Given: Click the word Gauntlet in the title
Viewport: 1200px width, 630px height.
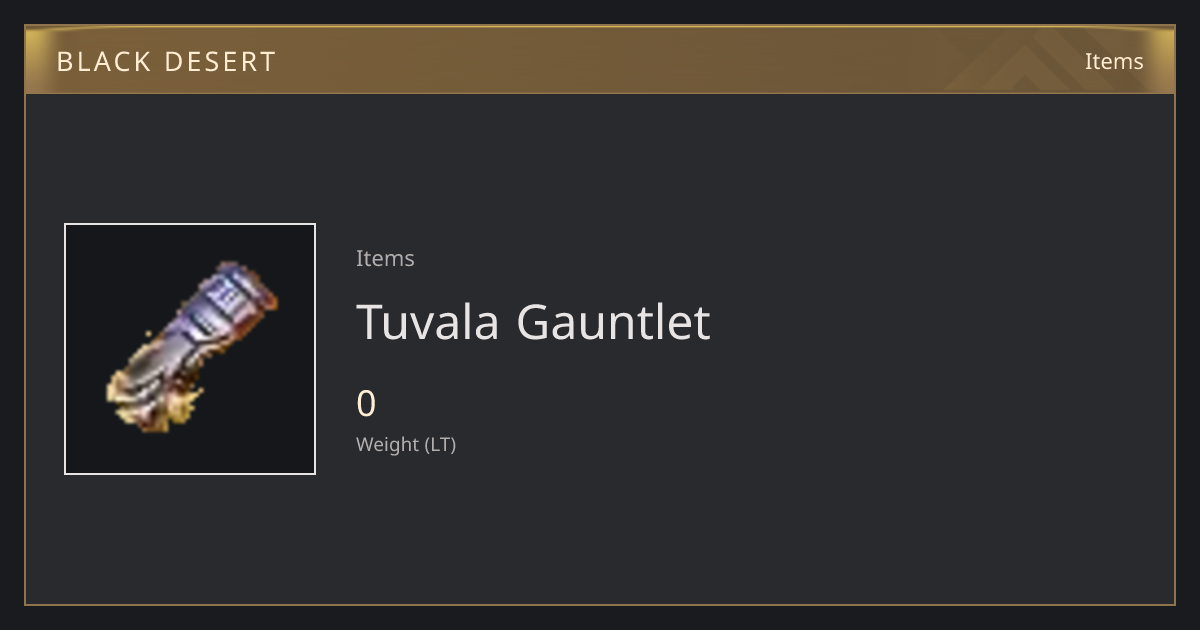Looking at the screenshot, I should 613,322.
